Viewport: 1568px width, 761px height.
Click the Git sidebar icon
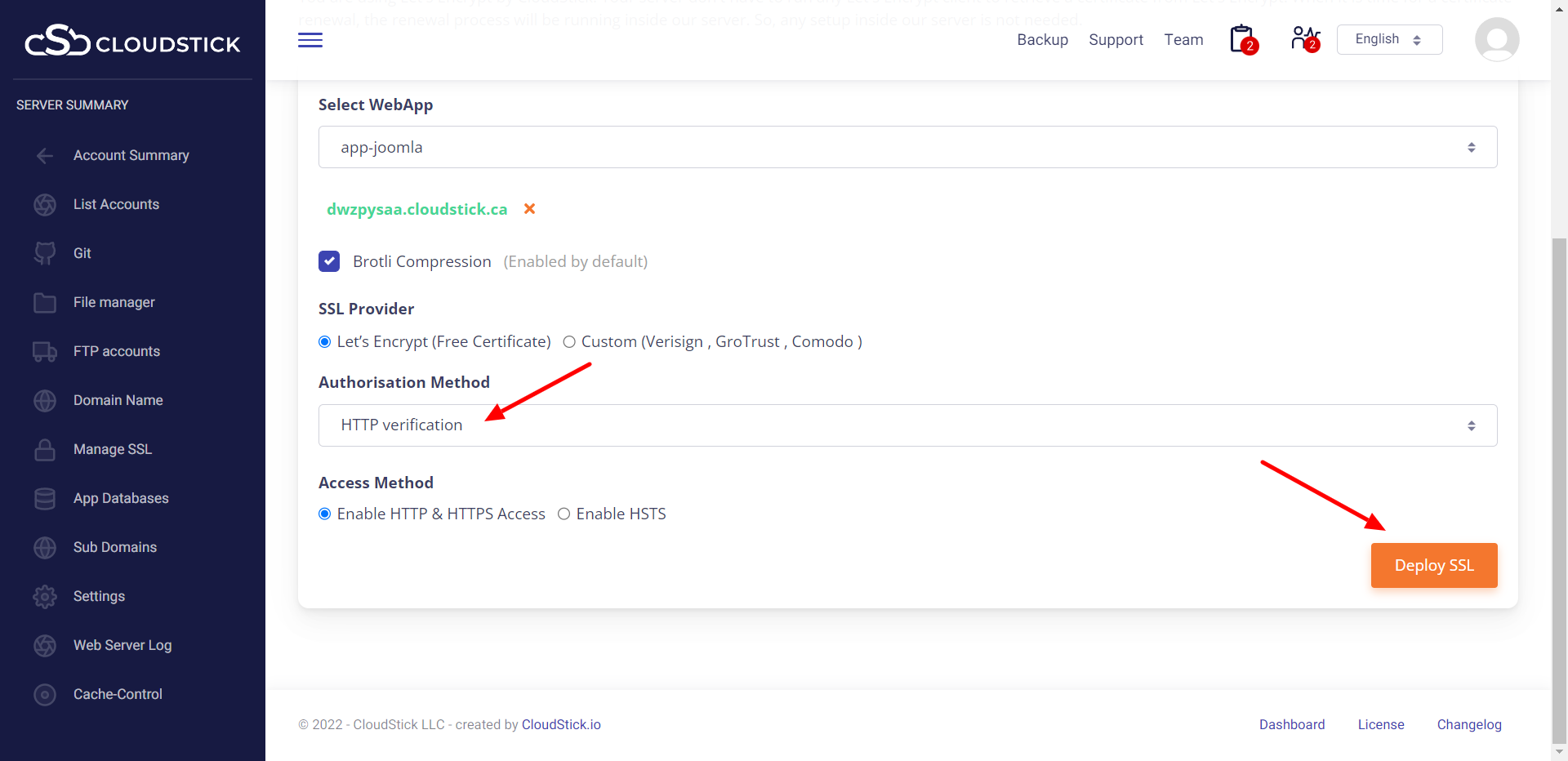(x=45, y=253)
